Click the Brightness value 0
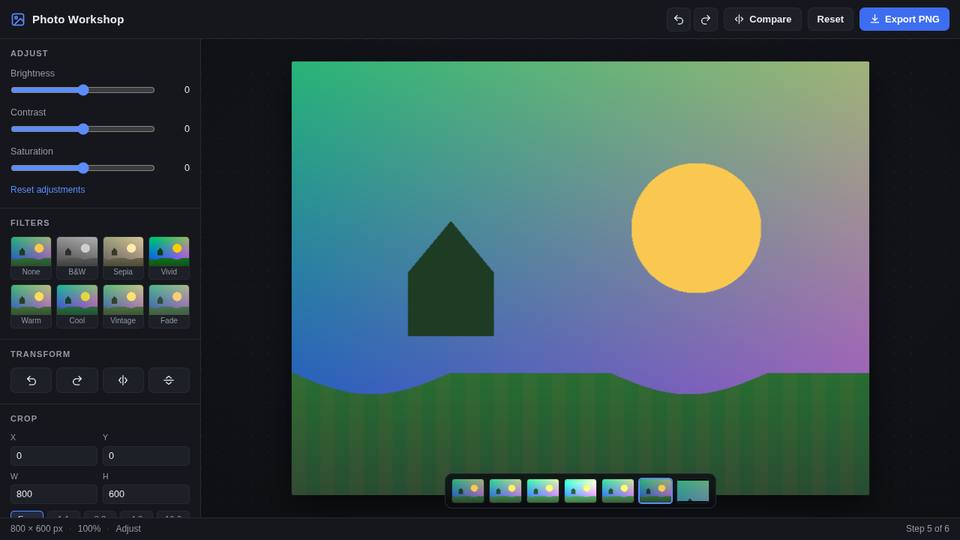960x540 pixels. tap(187, 90)
